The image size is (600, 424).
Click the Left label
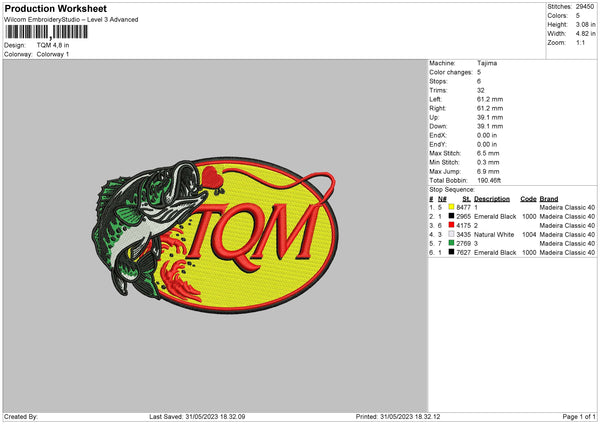435,99
